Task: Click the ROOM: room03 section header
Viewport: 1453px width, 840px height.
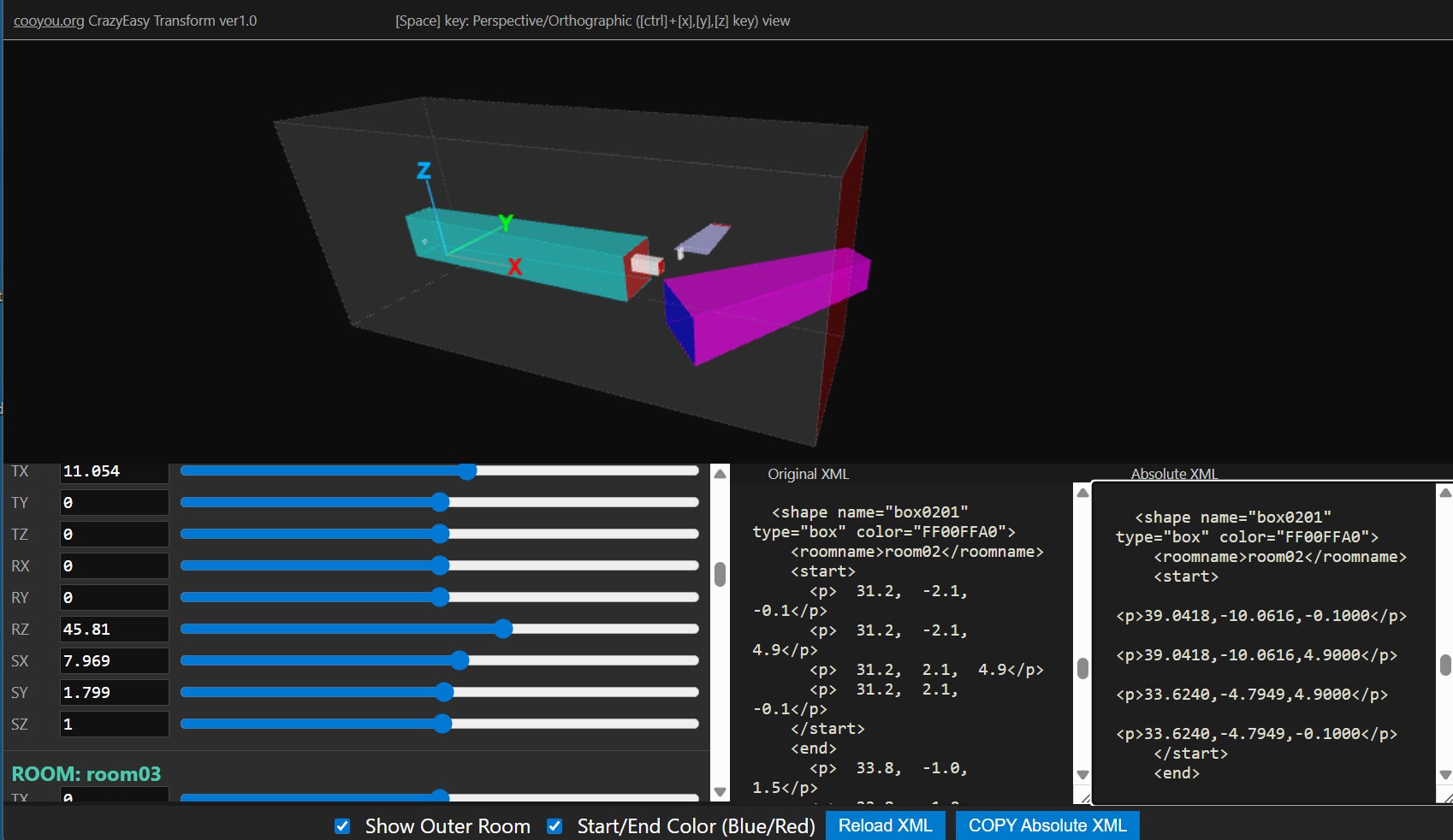Action: pos(86,774)
